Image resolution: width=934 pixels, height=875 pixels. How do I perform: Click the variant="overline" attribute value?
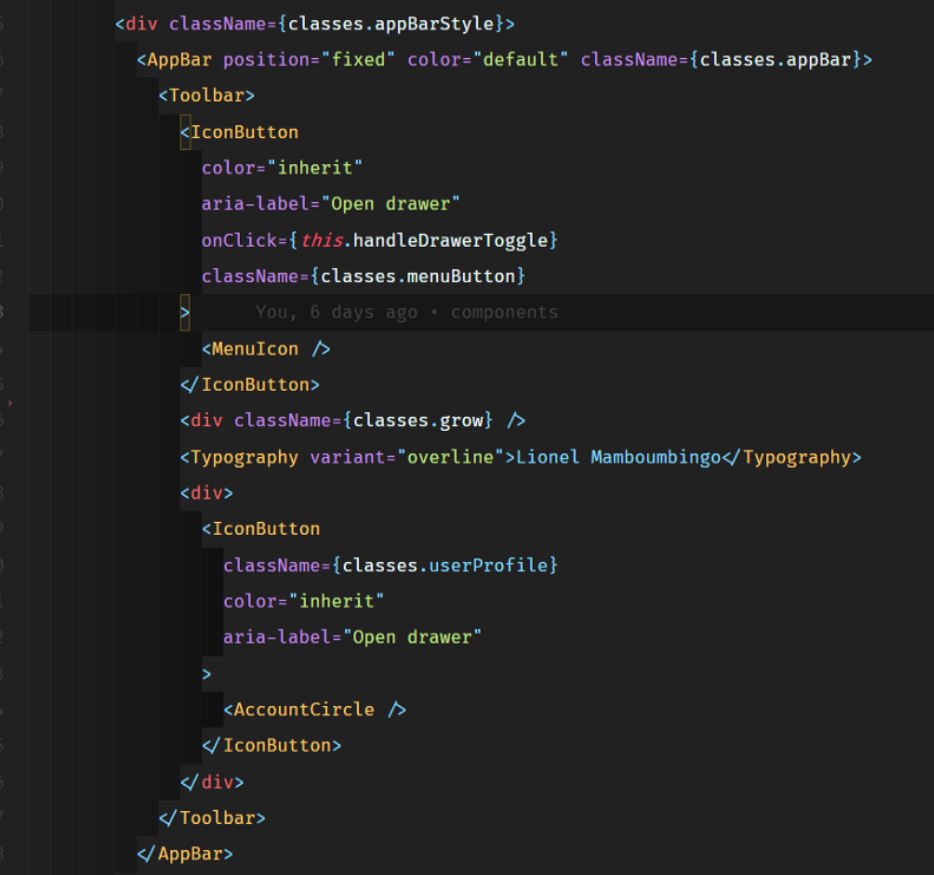coord(450,457)
